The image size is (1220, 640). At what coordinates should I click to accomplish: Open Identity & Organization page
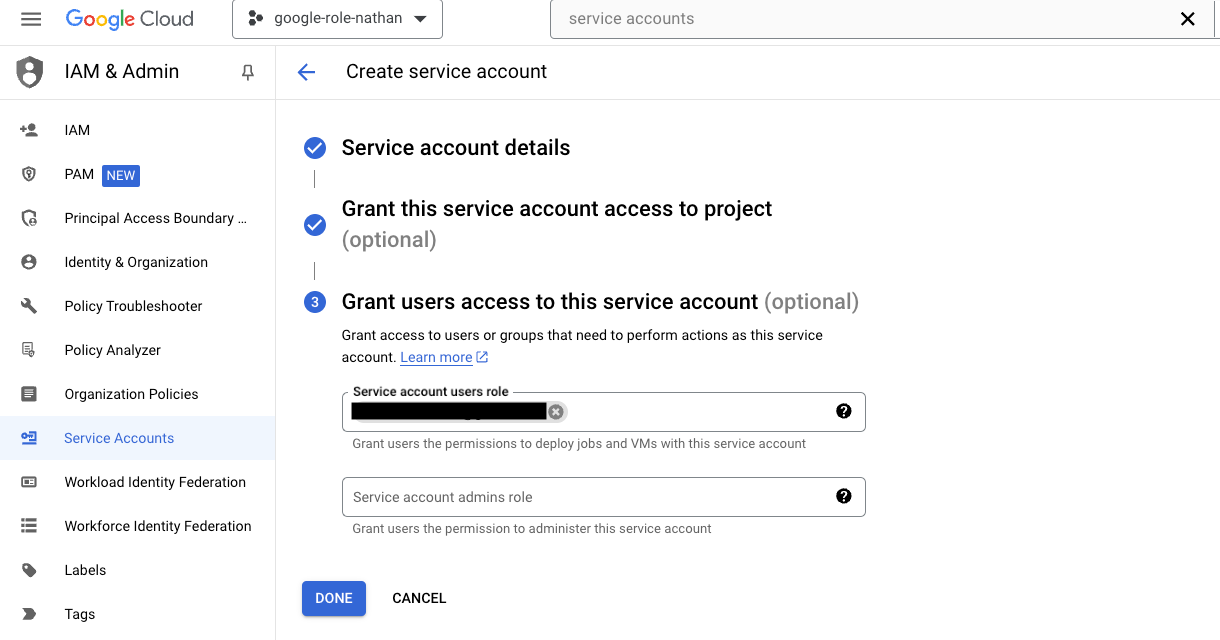click(x=137, y=262)
